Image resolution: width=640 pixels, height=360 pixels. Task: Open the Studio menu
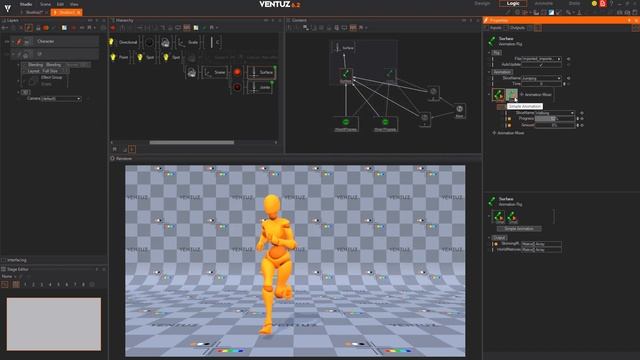(26, 4)
